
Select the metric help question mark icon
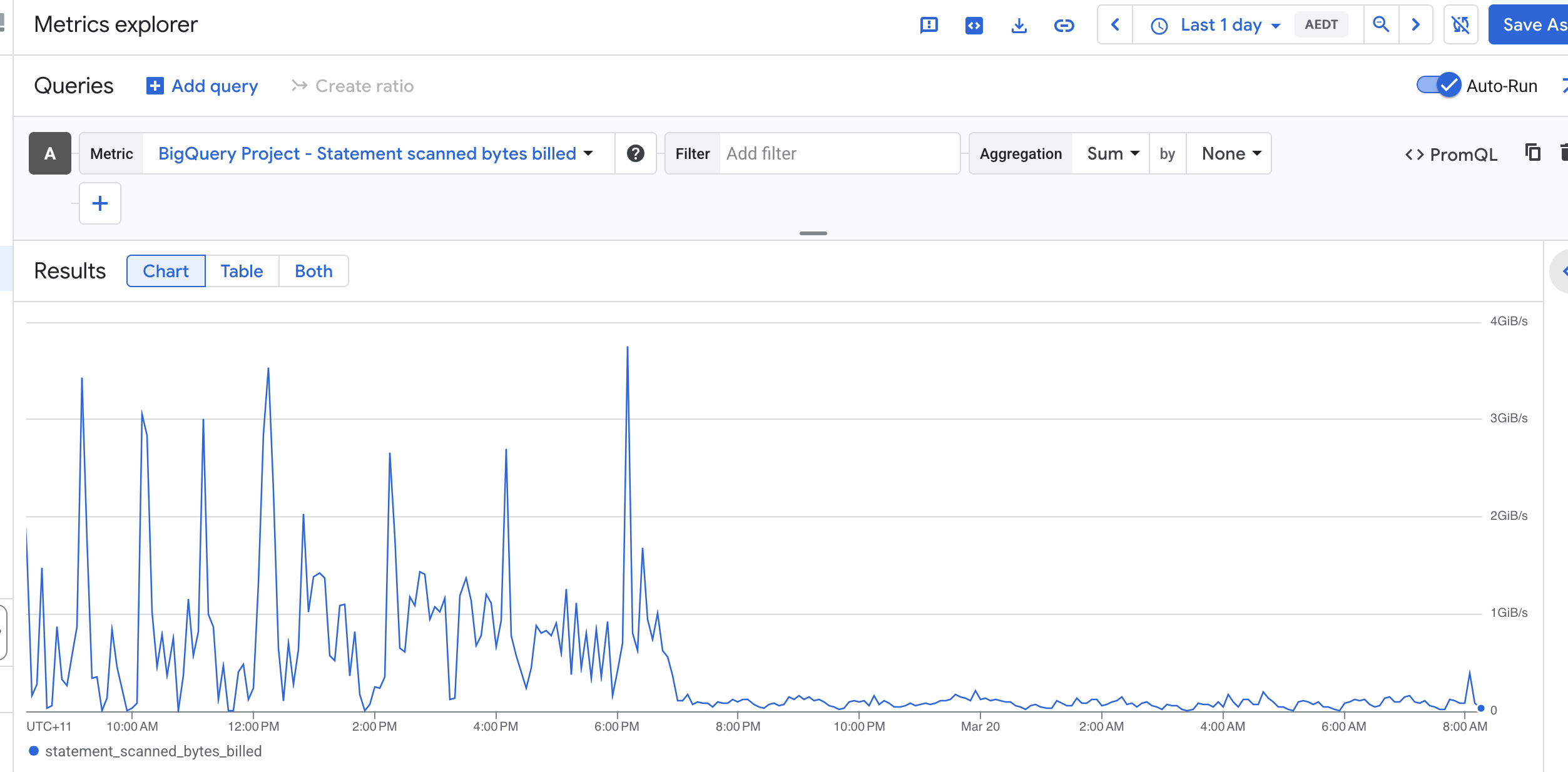636,153
